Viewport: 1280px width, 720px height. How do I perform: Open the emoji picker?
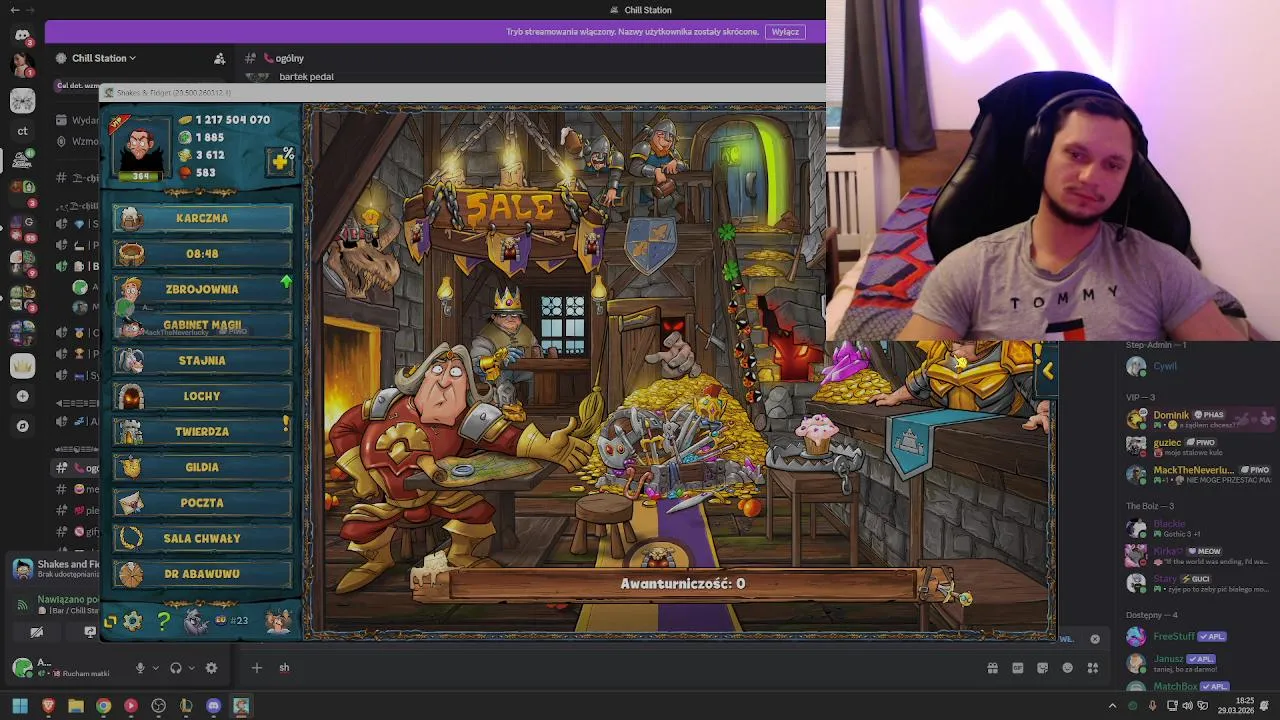pyautogui.click(x=1068, y=668)
